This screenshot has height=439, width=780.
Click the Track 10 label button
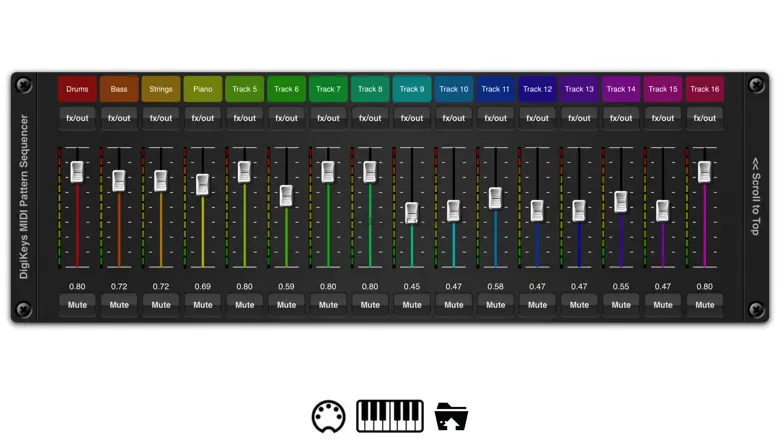tap(454, 89)
